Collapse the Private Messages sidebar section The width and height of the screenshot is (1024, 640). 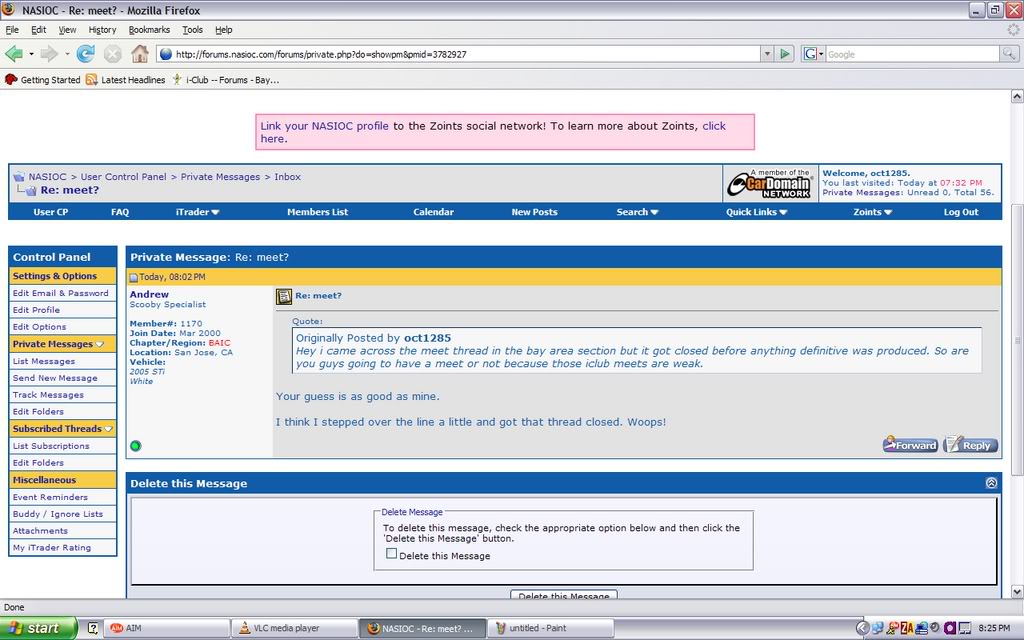pos(100,344)
